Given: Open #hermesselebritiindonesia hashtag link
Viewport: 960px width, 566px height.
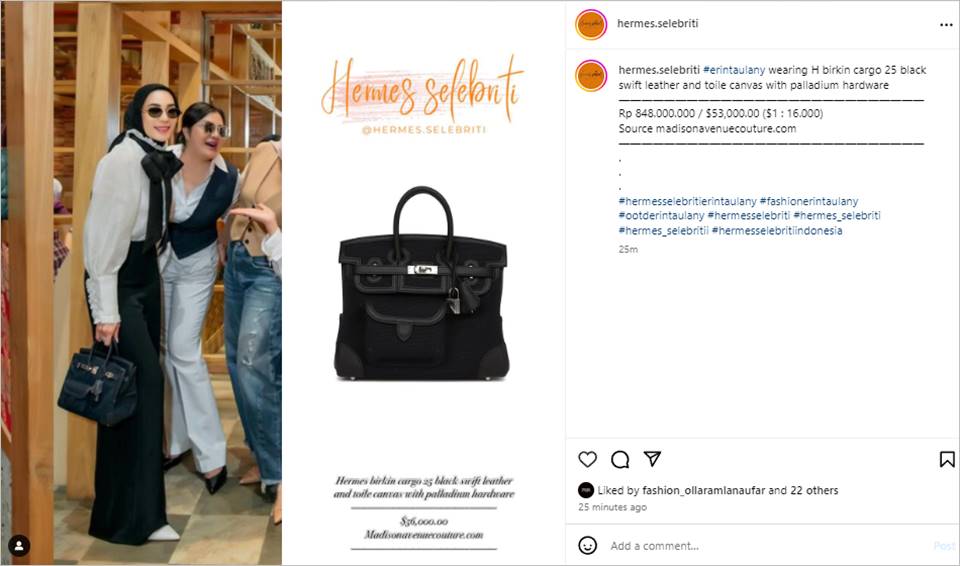Looking at the screenshot, I should pyautogui.click(x=777, y=231).
